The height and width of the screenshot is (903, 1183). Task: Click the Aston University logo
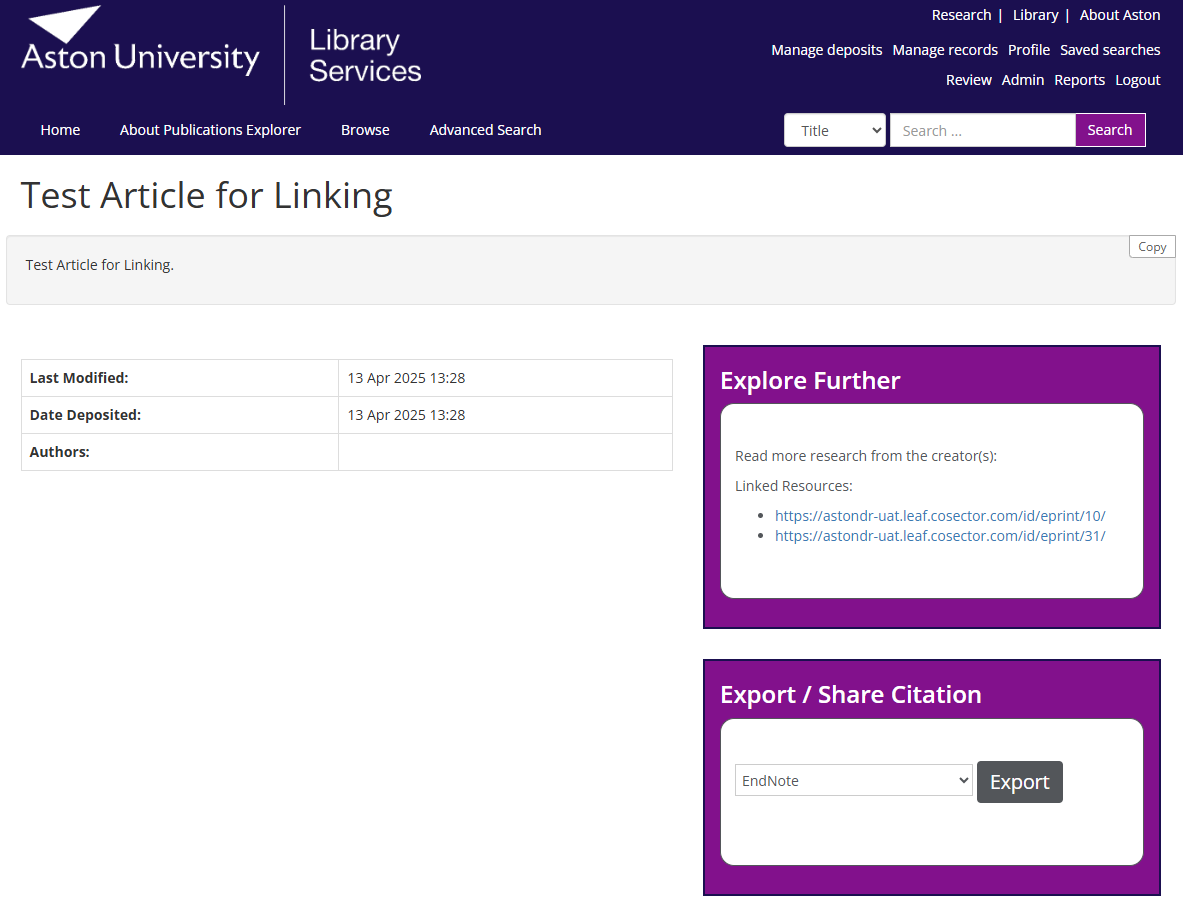point(140,45)
